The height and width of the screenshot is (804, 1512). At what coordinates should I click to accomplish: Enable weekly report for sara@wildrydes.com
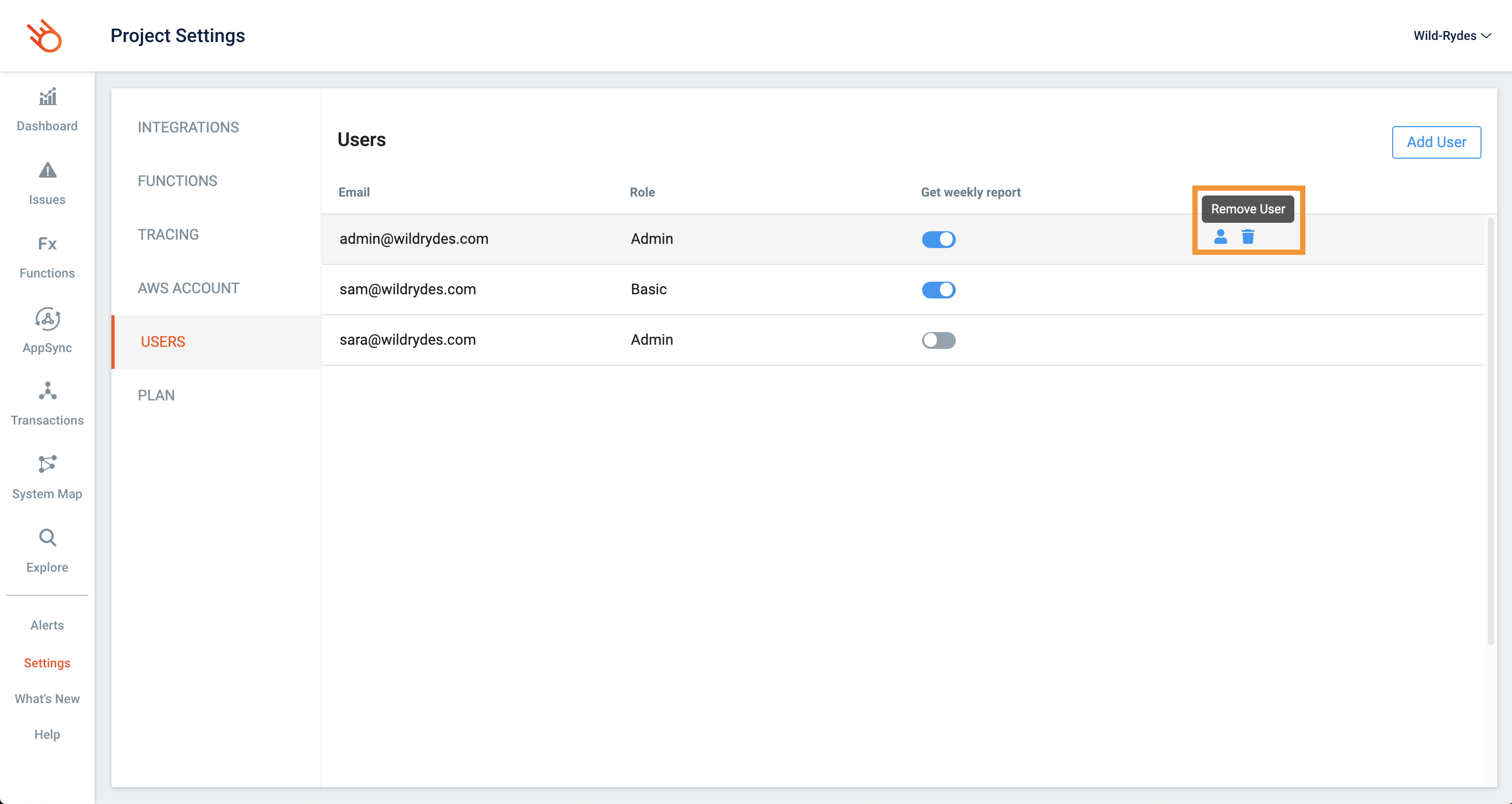[938, 341]
